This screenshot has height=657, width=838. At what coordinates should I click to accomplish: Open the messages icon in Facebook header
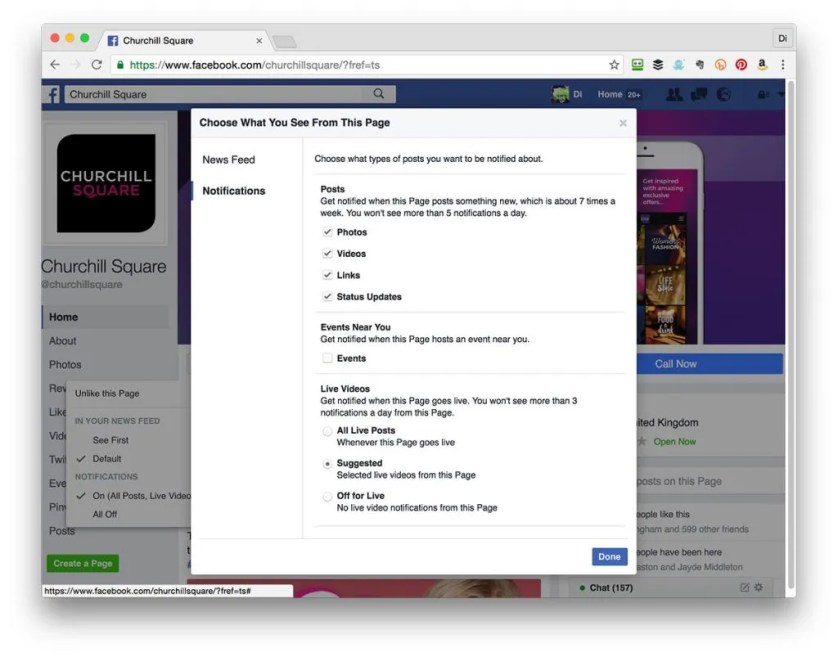[699, 95]
